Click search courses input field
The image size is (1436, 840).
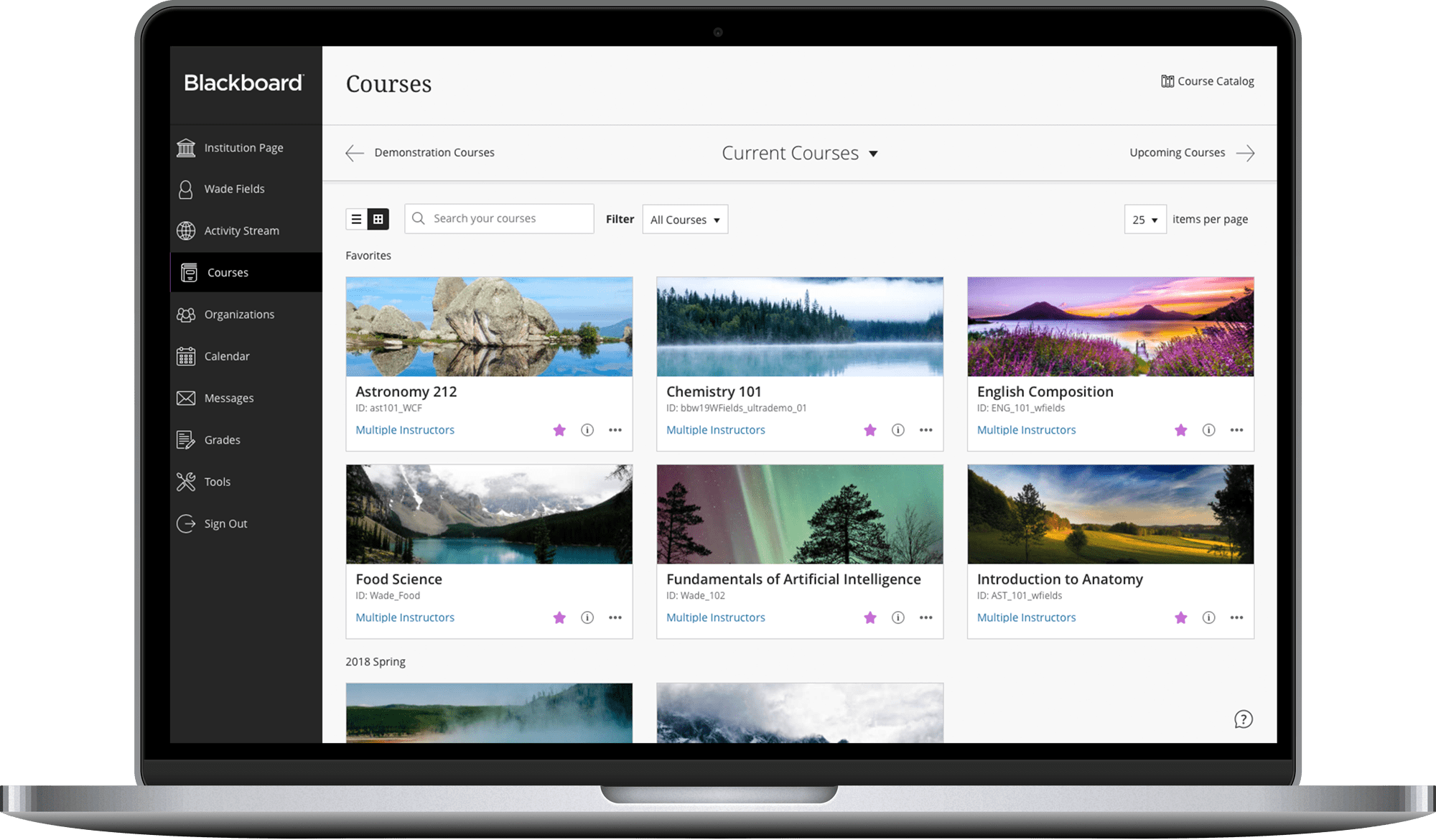point(500,219)
